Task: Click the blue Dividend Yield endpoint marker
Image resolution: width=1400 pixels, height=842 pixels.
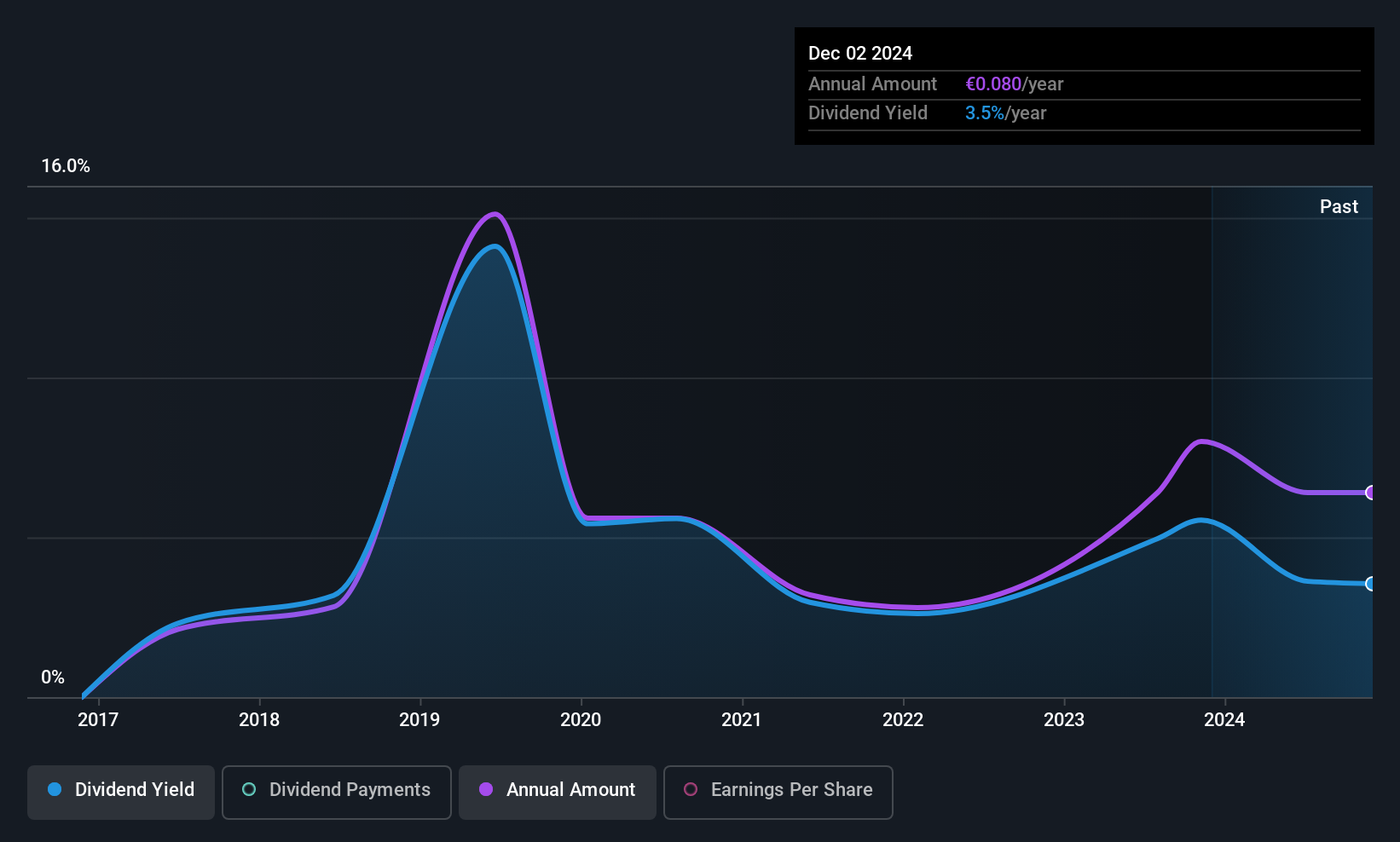Action: pyautogui.click(x=1370, y=584)
